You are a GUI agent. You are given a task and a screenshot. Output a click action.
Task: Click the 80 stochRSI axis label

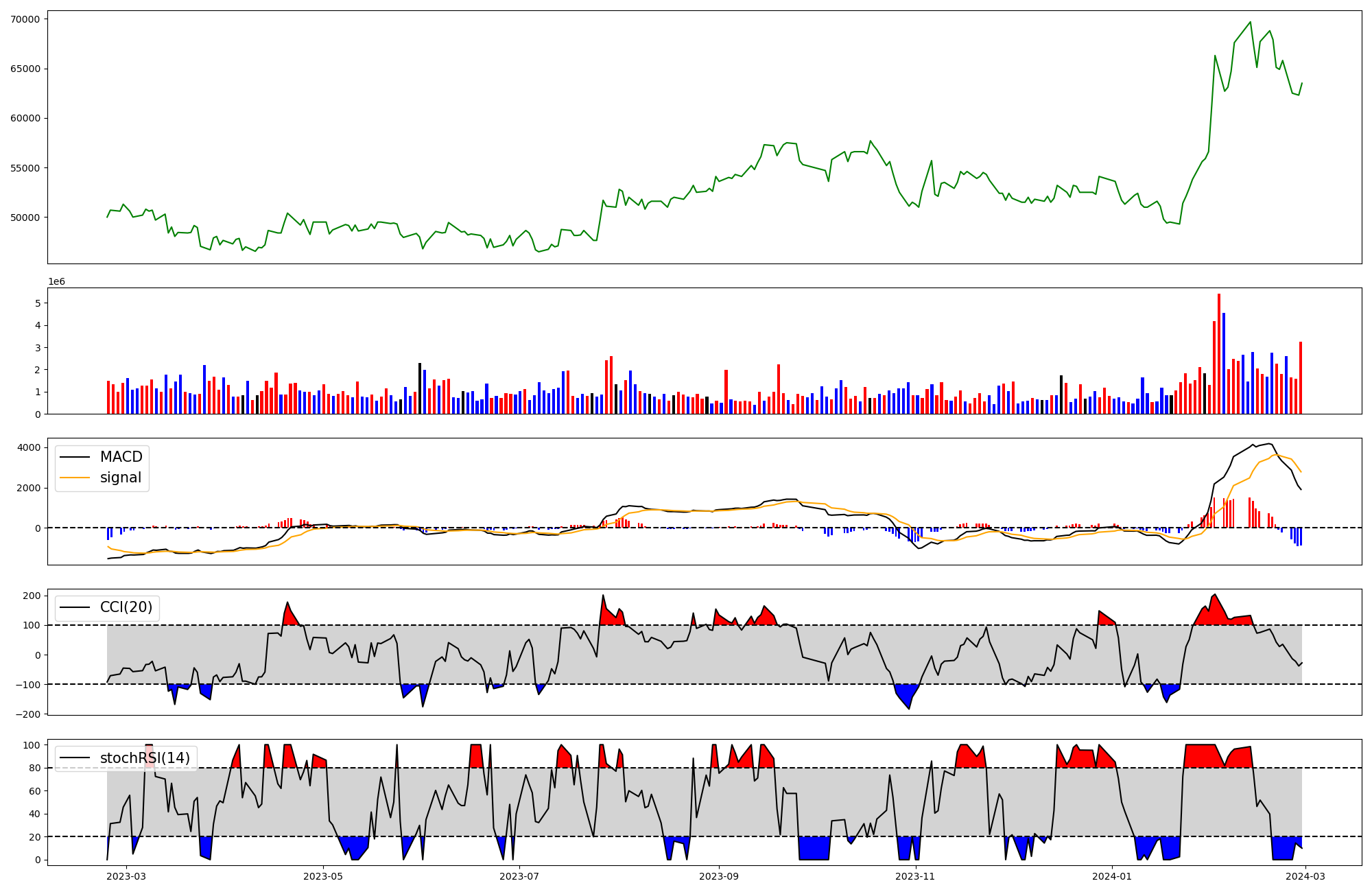(x=34, y=768)
